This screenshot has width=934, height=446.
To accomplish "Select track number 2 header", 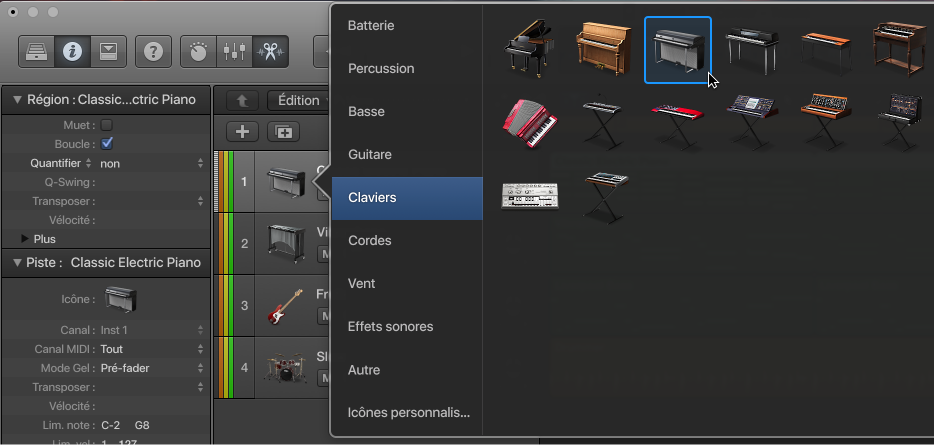I will (244, 244).
